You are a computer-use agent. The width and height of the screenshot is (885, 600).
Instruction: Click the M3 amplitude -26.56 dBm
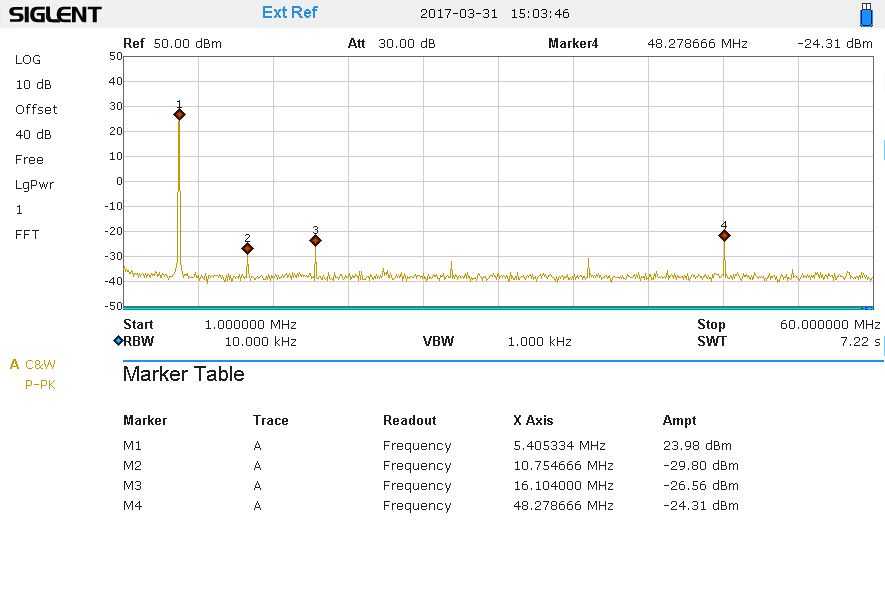[700, 486]
